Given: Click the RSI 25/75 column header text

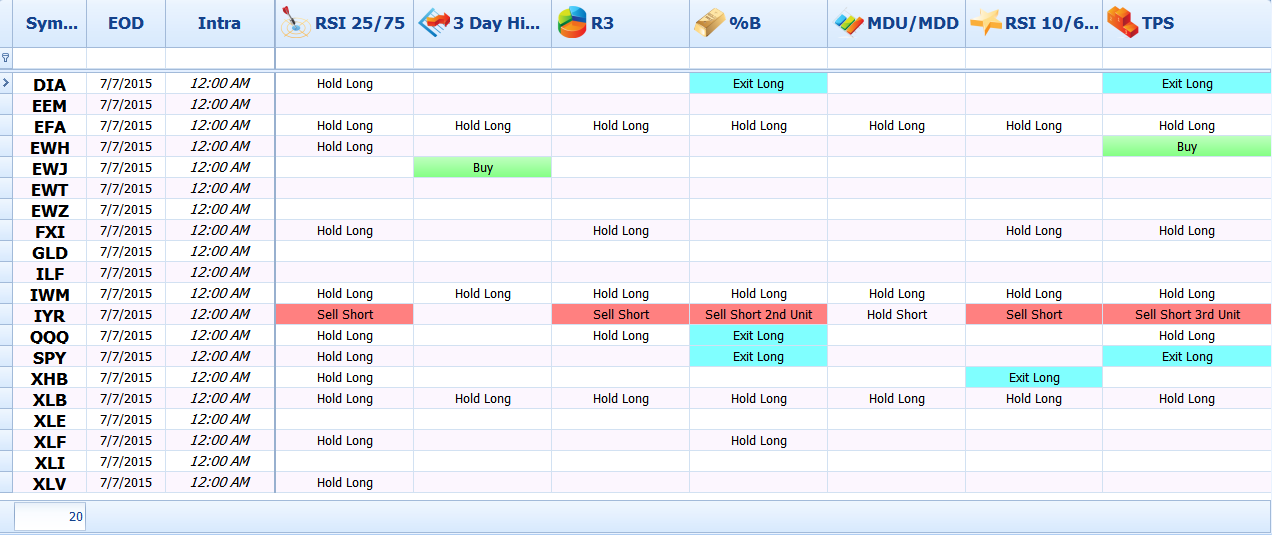Looking at the screenshot, I should point(360,23).
